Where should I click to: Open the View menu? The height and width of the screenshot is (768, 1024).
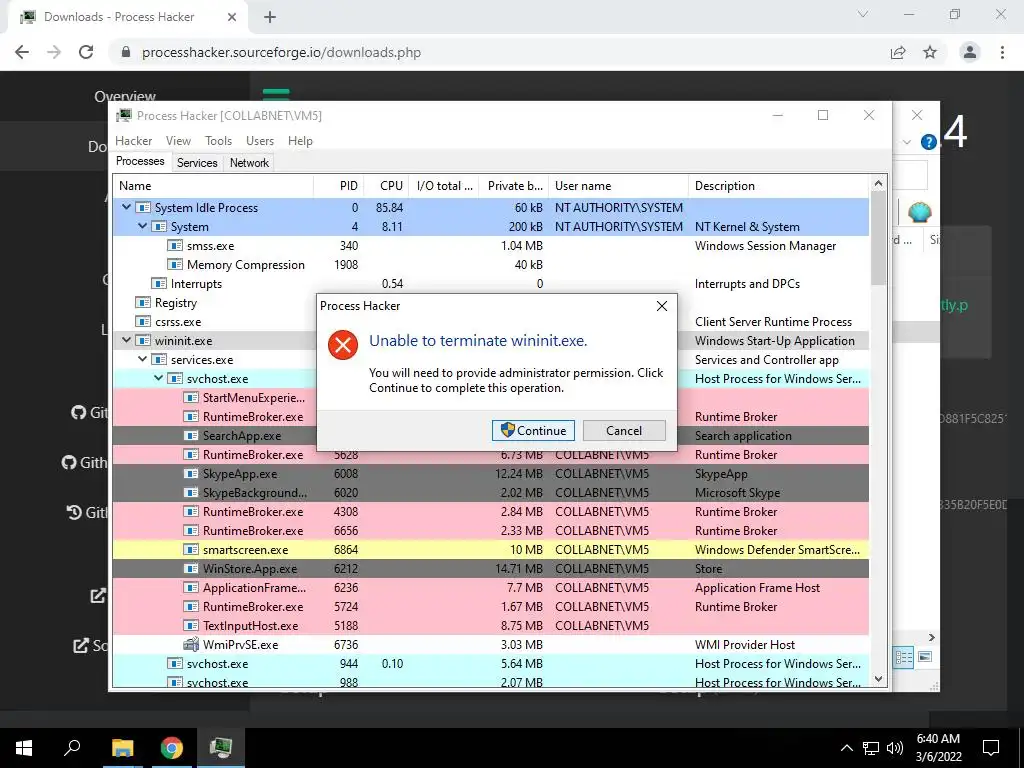pyautogui.click(x=178, y=140)
